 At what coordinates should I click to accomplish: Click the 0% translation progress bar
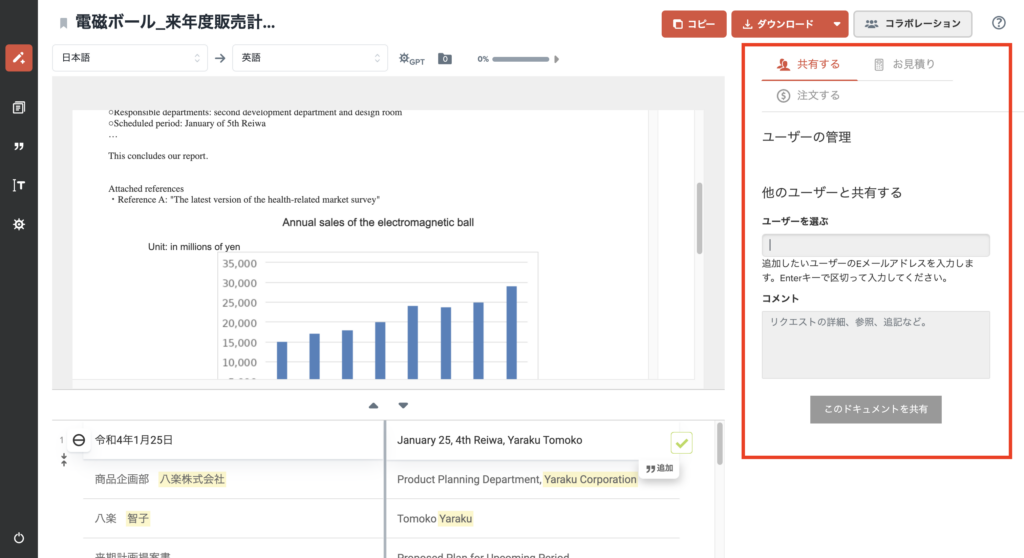520,59
